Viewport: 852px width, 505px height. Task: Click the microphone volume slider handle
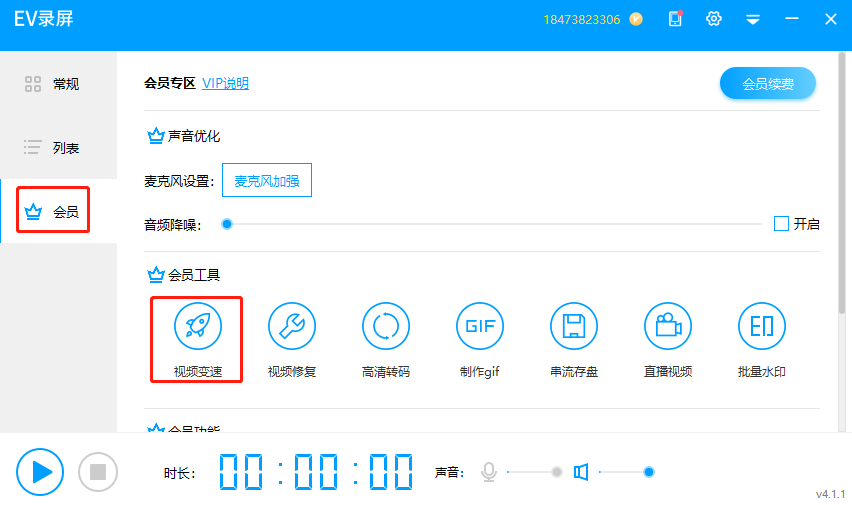556,472
